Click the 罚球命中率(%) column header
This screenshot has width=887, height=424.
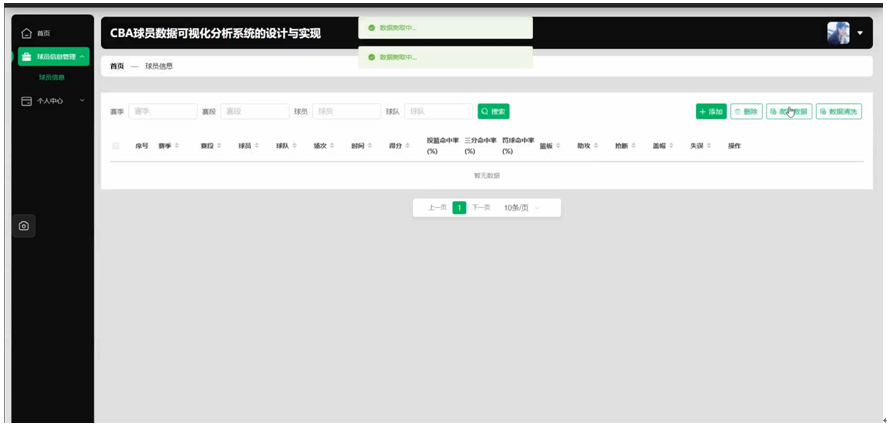518,146
